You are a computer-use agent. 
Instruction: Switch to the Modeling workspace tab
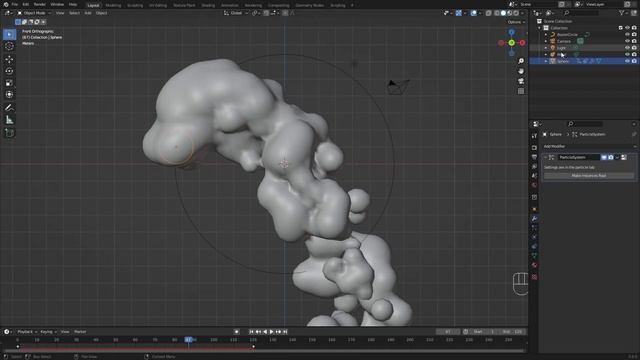tap(113, 5)
